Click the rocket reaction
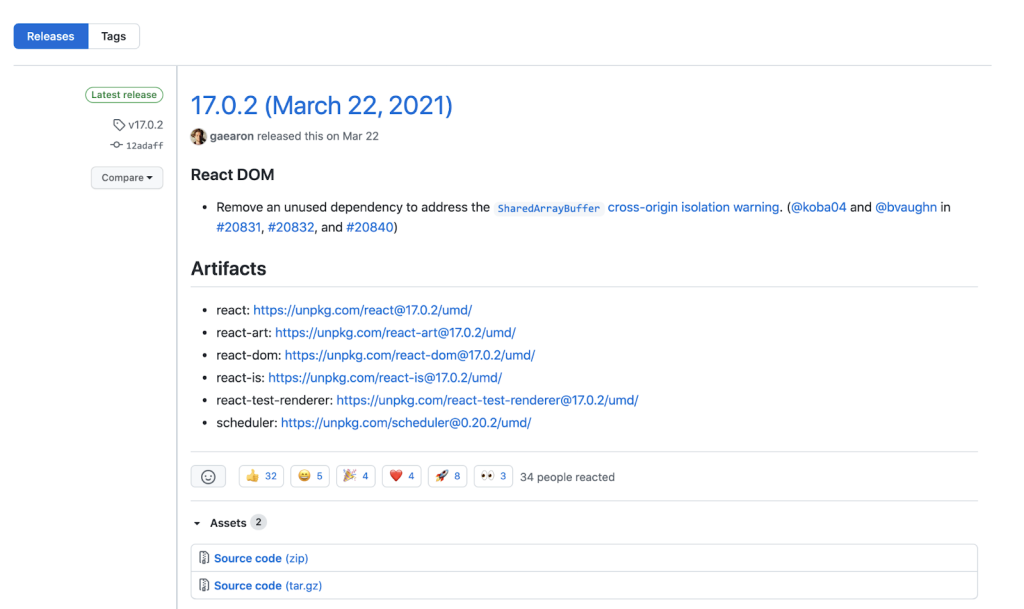This screenshot has width=1024, height=609. pos(447,477)
